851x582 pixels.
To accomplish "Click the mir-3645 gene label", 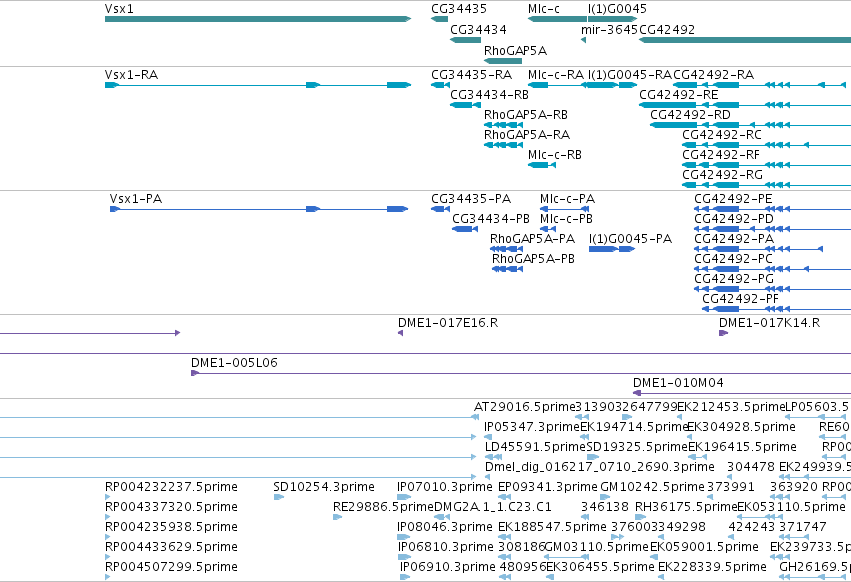I will [609, 29].
